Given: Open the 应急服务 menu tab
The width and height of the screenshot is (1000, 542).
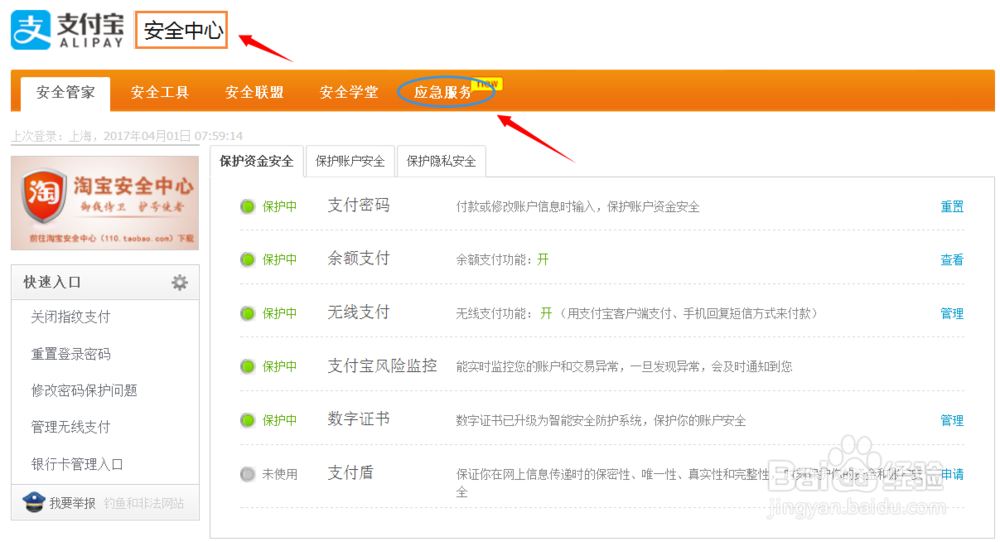Looking at the screenshot, I should 443,92.
